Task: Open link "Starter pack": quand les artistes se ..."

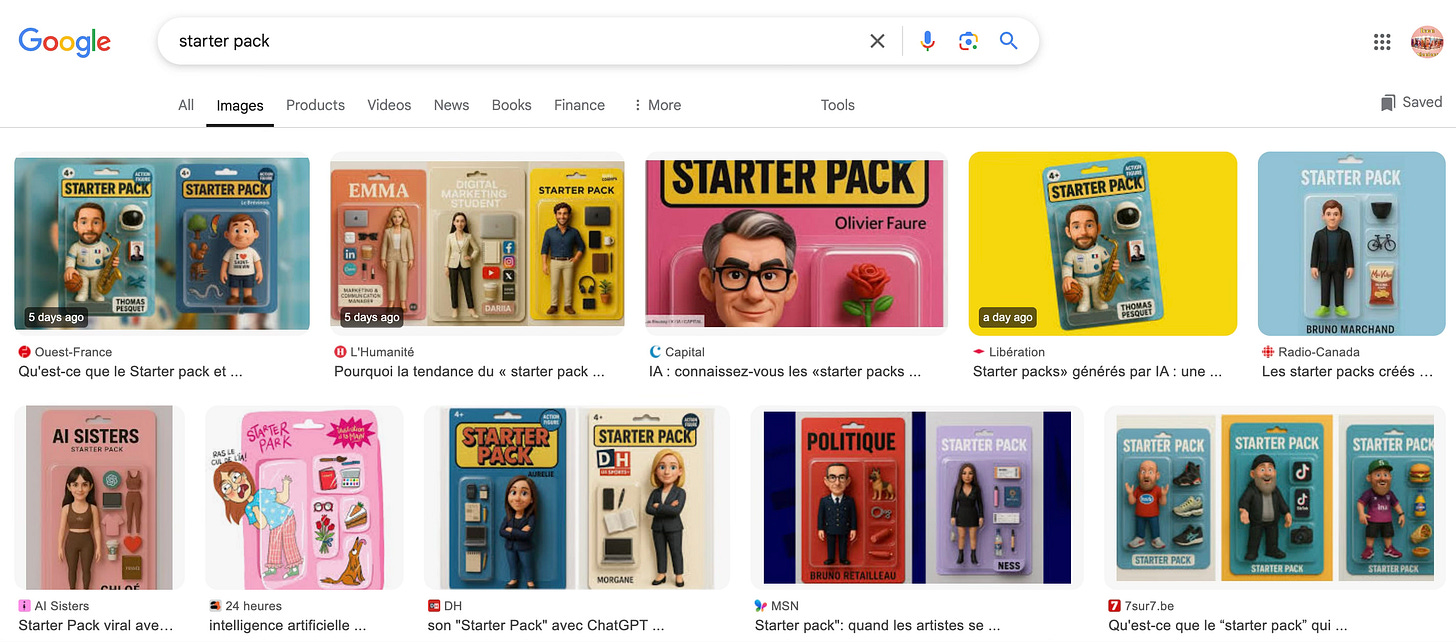Action: coord(877,625)
